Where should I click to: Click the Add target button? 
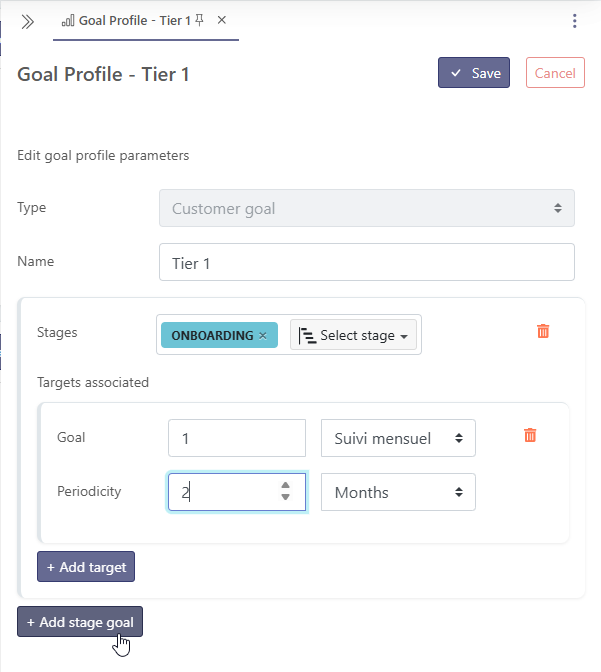(86, 567)
